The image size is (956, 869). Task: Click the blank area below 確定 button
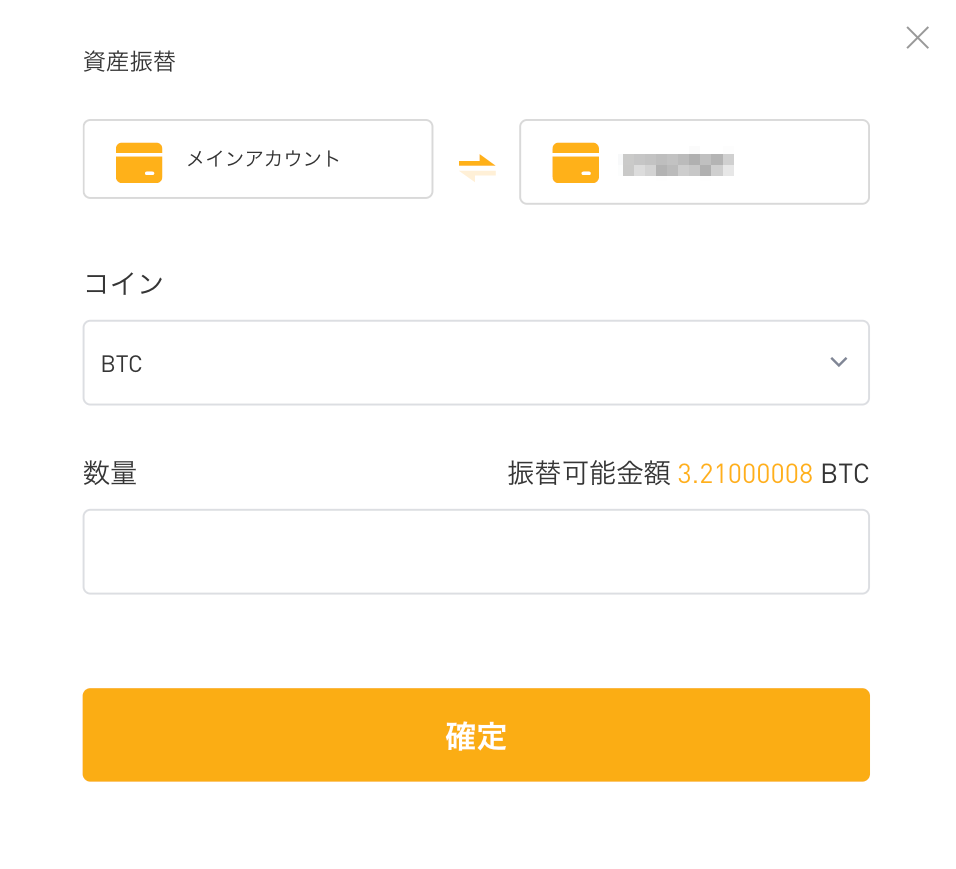pos(476,823)
